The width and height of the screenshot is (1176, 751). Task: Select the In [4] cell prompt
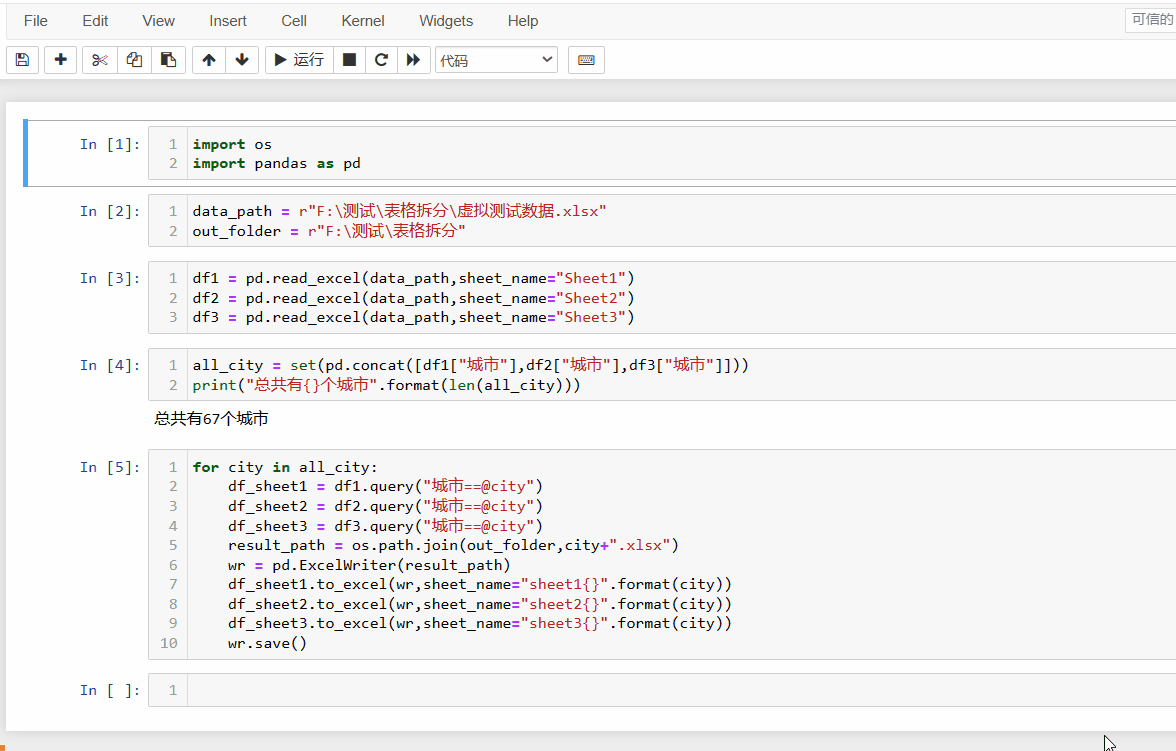click(x=110, y=365)
